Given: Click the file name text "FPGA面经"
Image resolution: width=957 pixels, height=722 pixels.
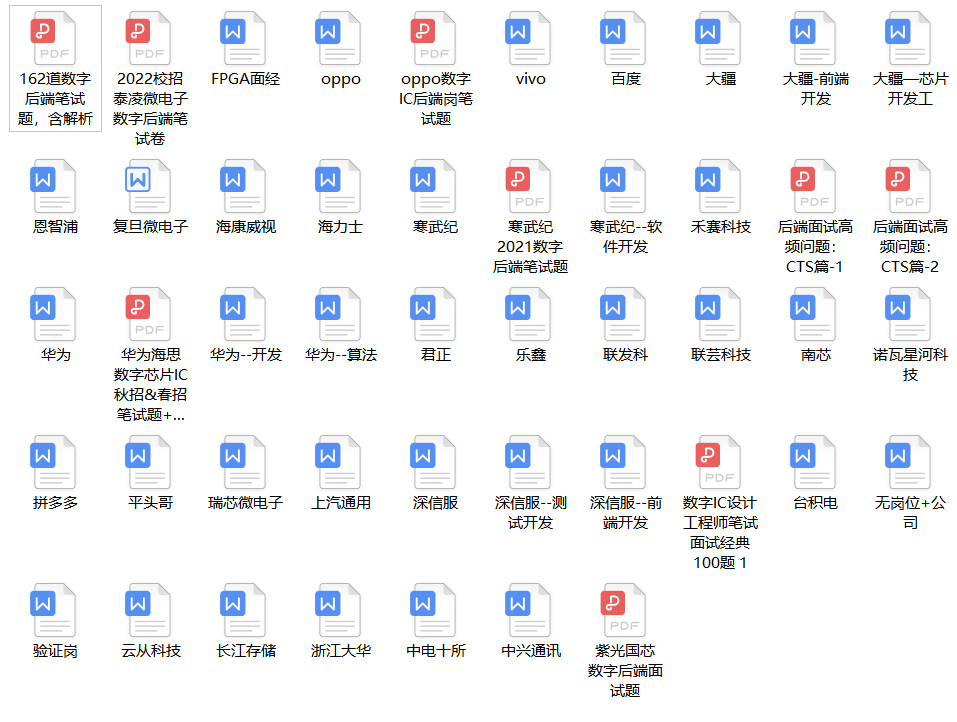Looking at the screenshot, I should click(245, 79).
